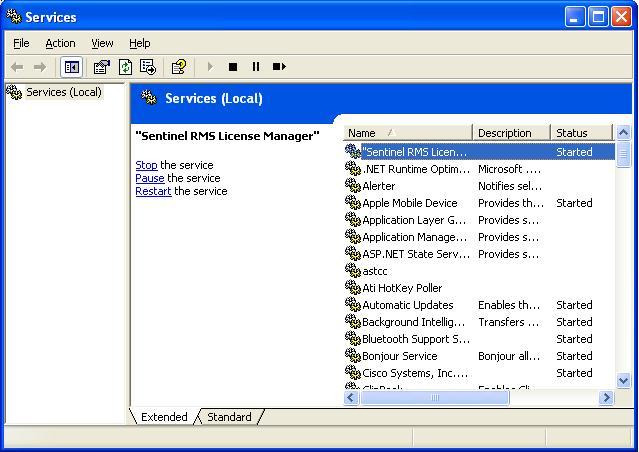Sort the list by Status column header
This screenshot has width=639, height=452.
point(580,133)
